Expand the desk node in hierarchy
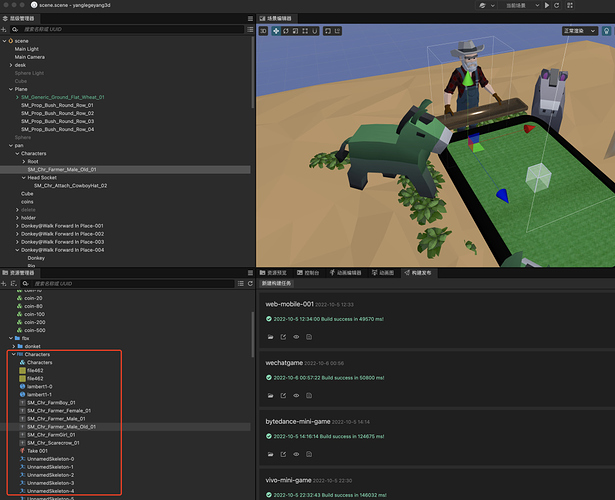The image size is (615, 500). (11, 65)
